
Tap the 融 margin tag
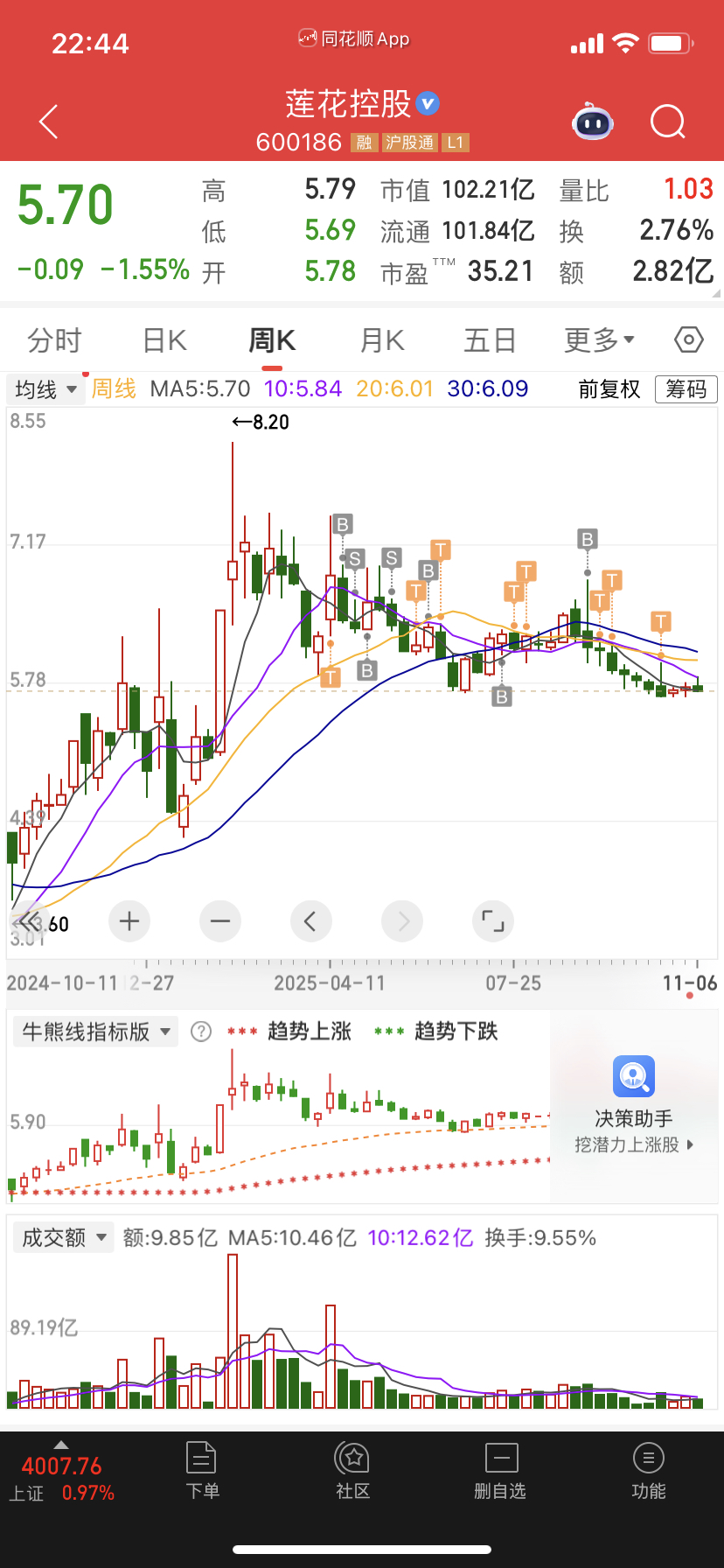364,143
